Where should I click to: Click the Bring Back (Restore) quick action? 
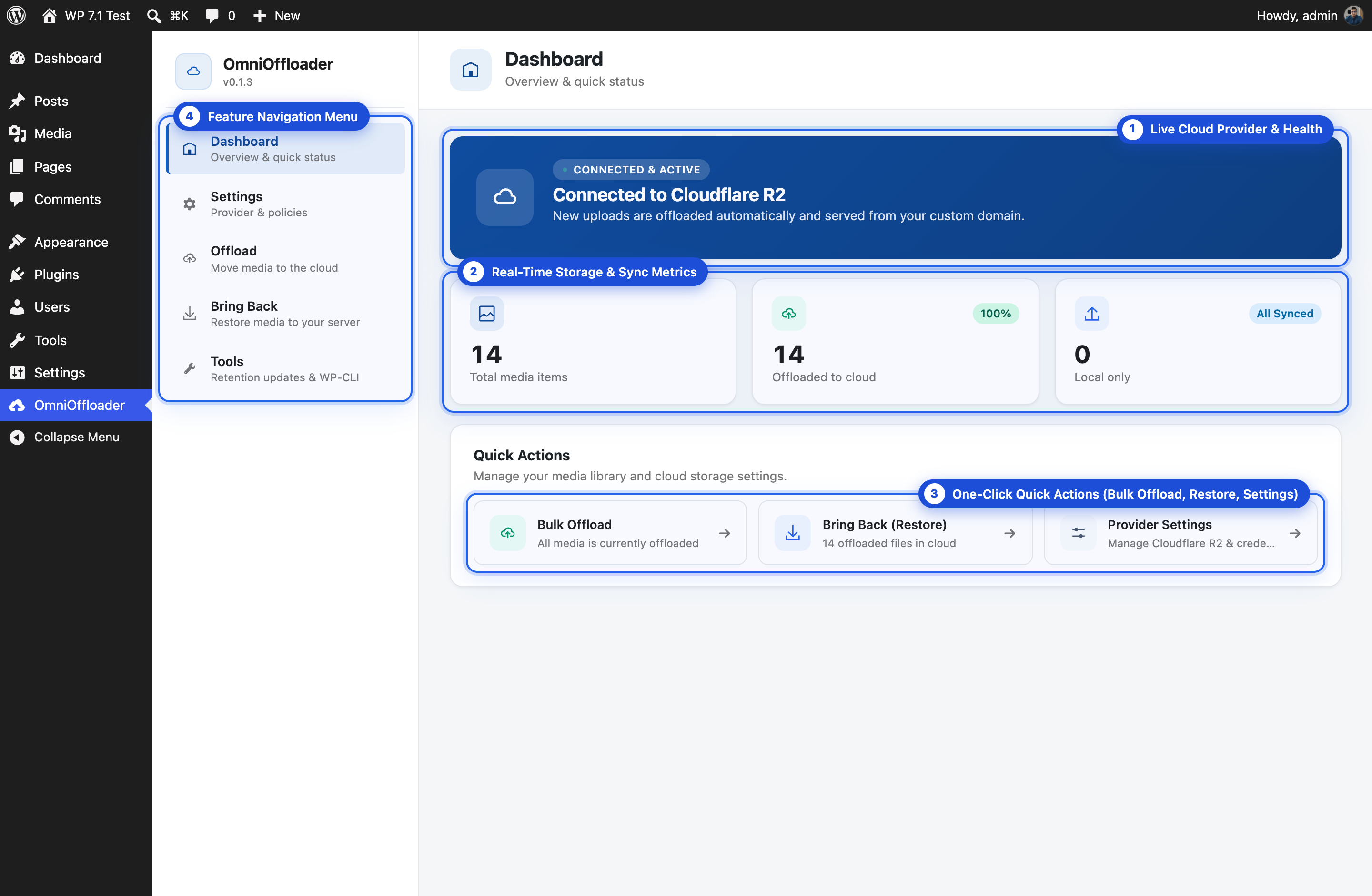[x=895, y=533]
